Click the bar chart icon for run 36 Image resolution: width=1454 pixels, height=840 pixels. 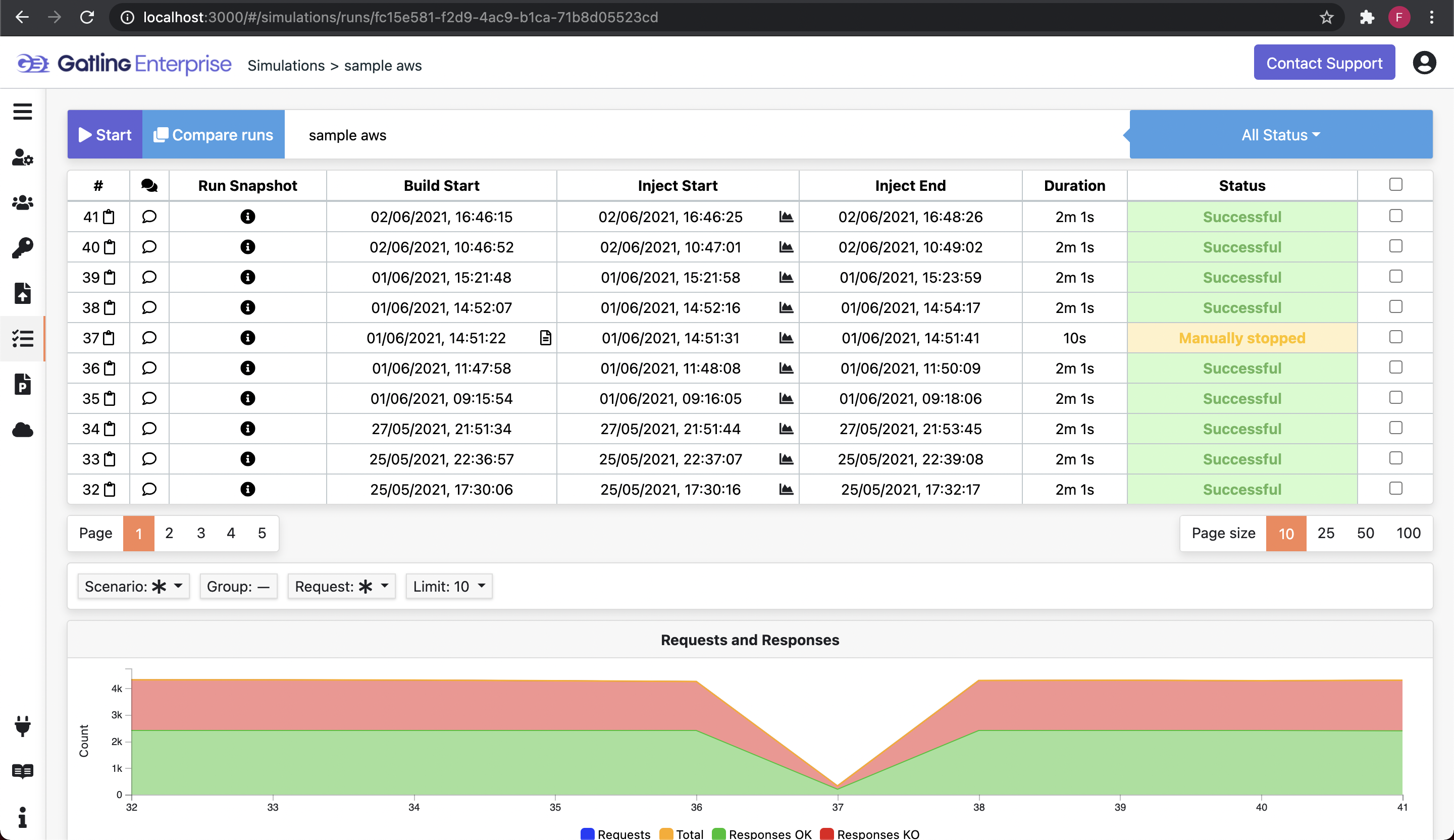[x=787, y=368]
